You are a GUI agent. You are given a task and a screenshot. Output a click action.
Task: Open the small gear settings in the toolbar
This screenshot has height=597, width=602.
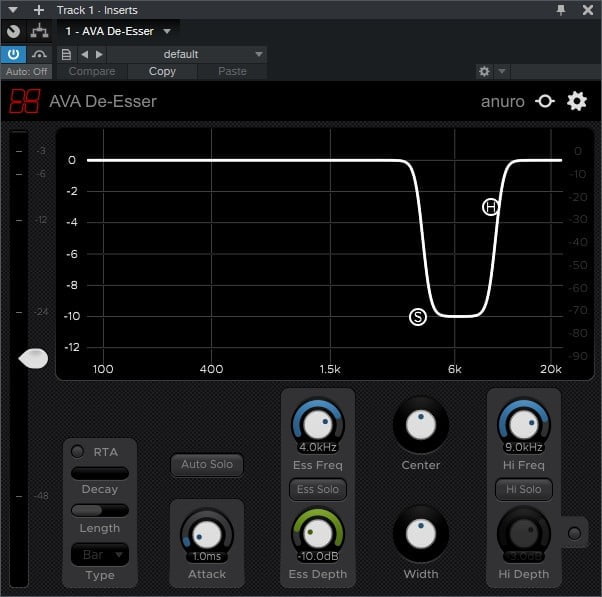(x=484, y=71)
